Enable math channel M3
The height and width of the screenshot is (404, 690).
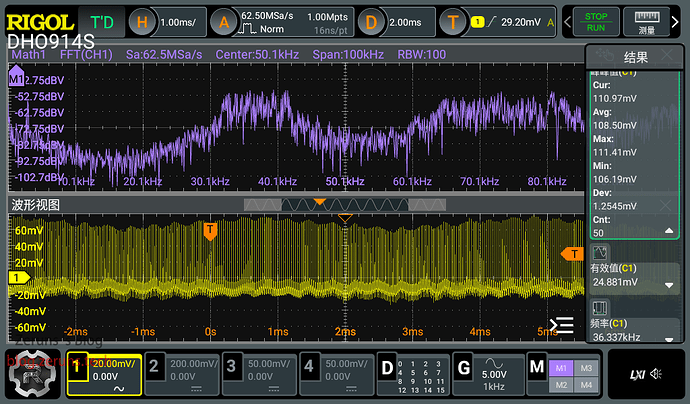click(586, 367)
